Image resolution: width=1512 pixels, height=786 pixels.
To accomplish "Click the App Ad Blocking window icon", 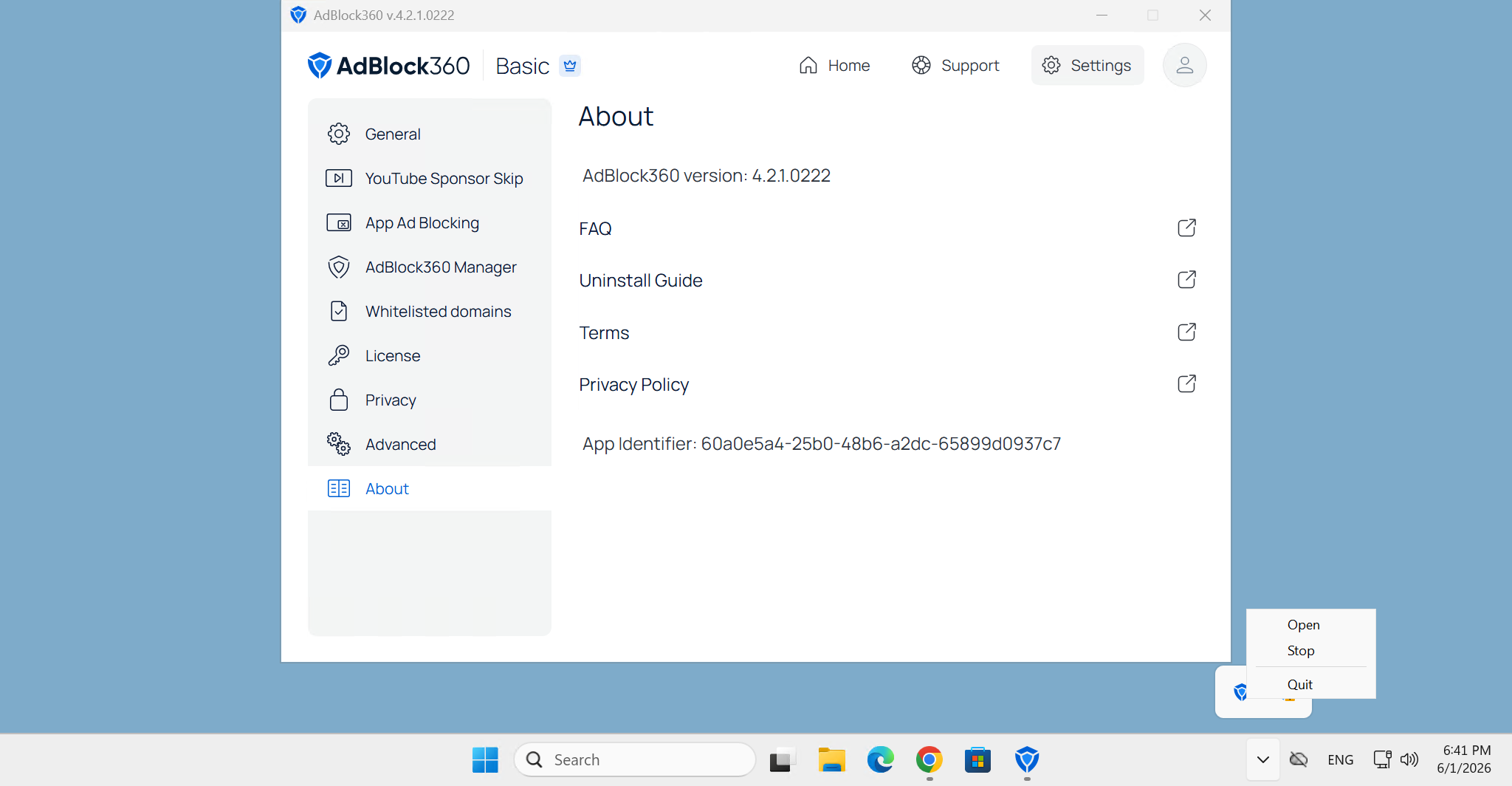I will [x=339, y=222].
